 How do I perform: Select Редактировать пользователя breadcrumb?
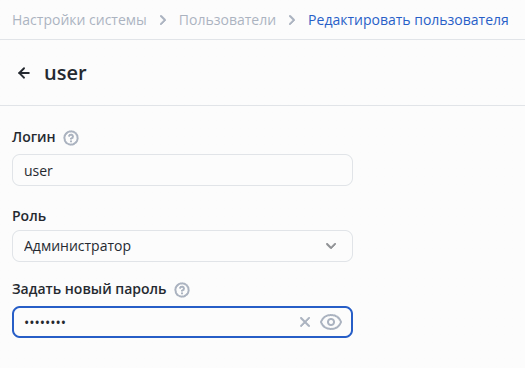tap(408, 20)
